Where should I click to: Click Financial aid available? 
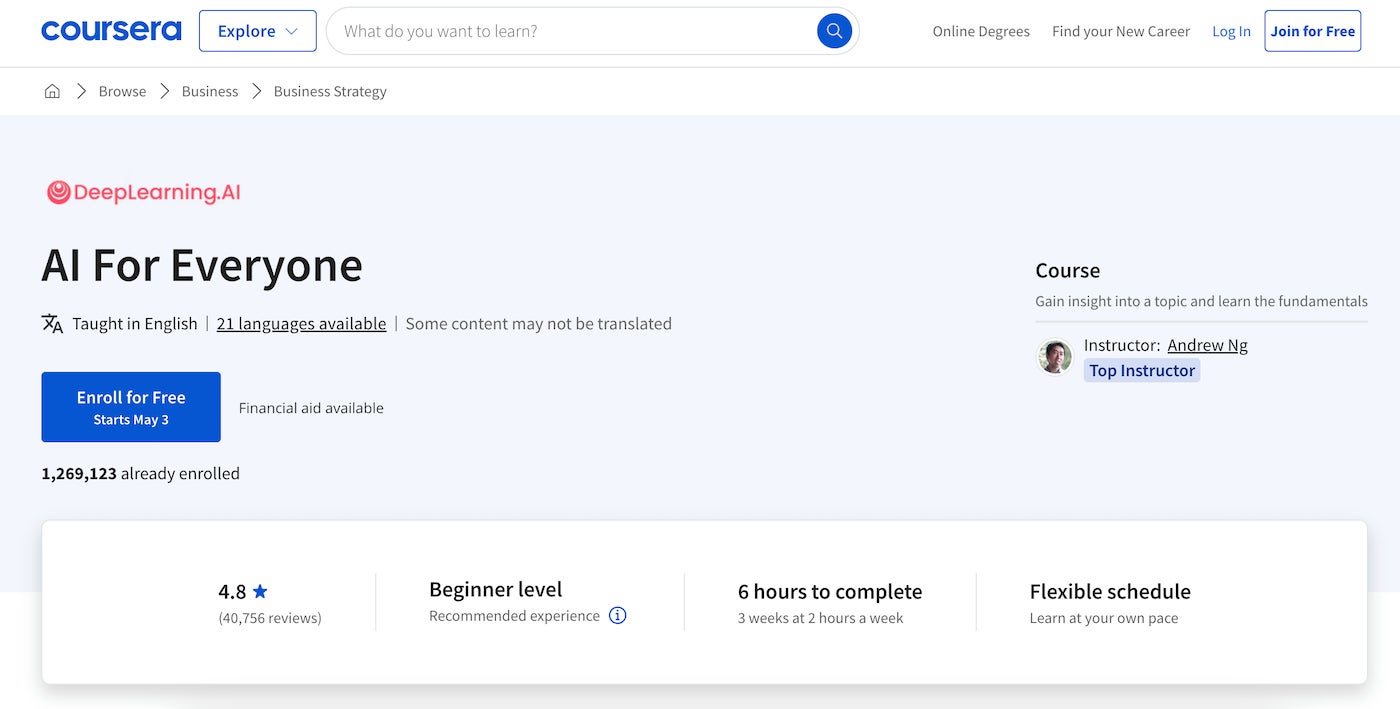pos(311,408)
